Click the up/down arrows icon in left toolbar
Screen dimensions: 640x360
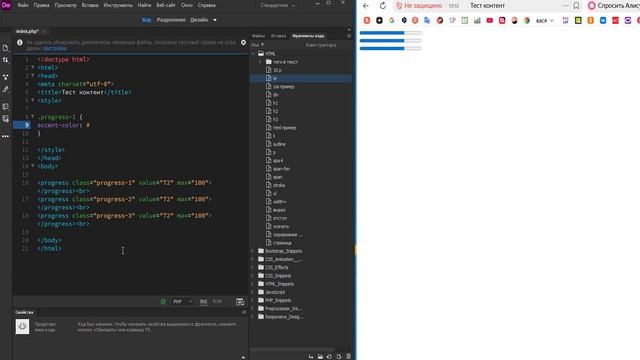pyautogui.click(x=5, y=60)
